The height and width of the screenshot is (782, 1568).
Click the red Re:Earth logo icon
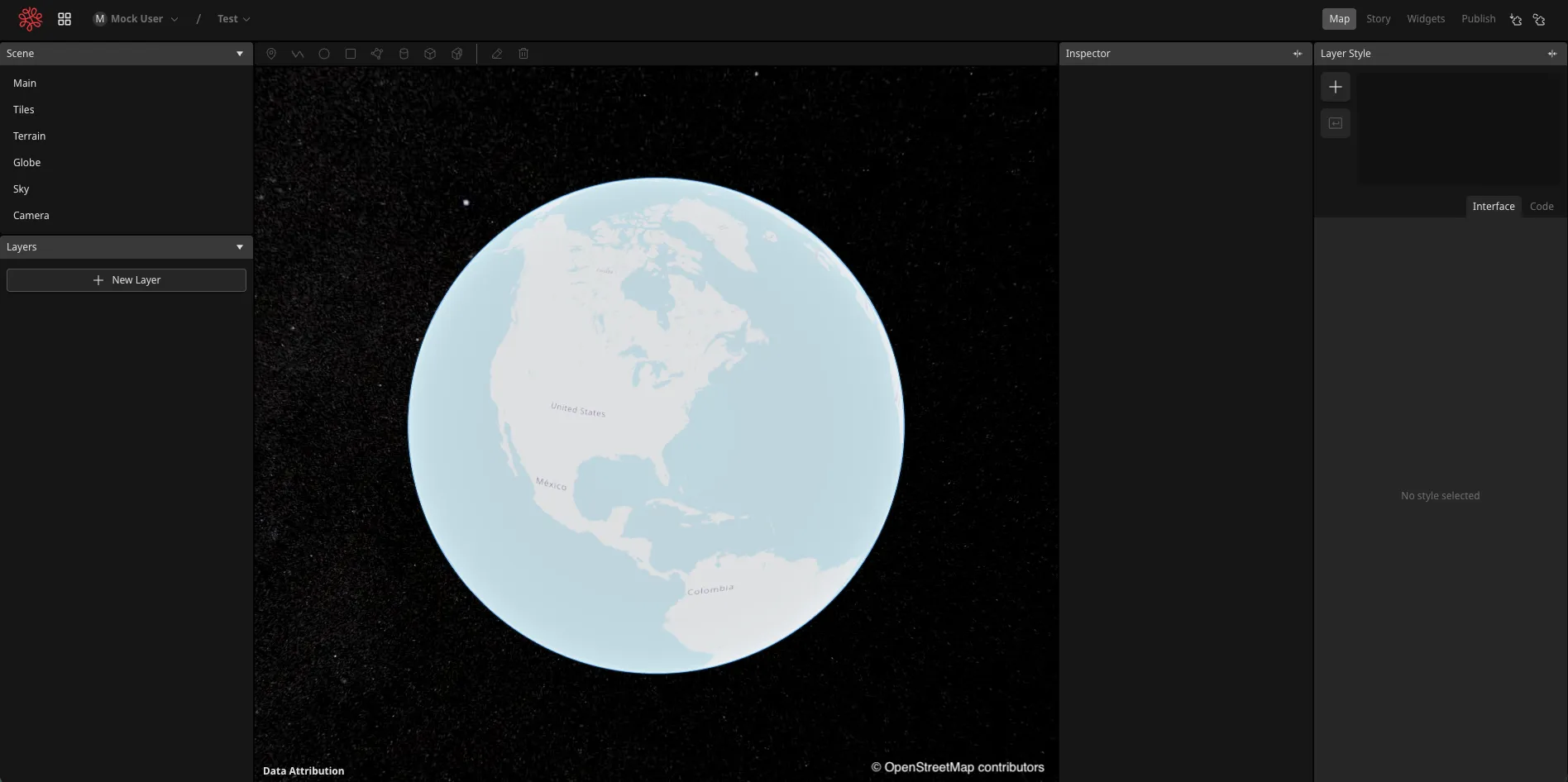point(31,19)
